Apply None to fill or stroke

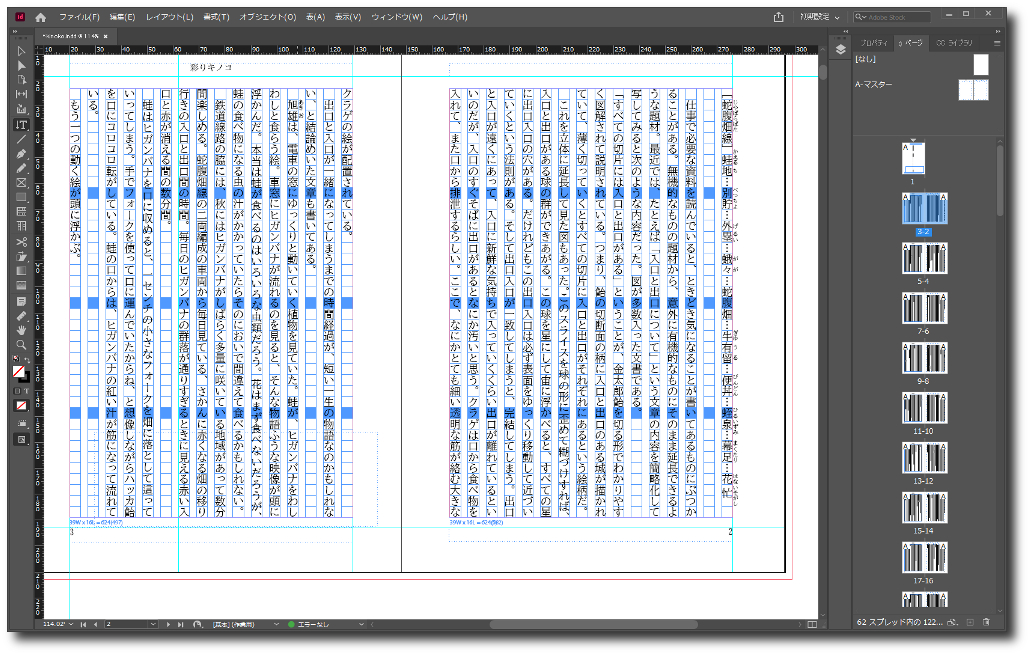point(21,406)
